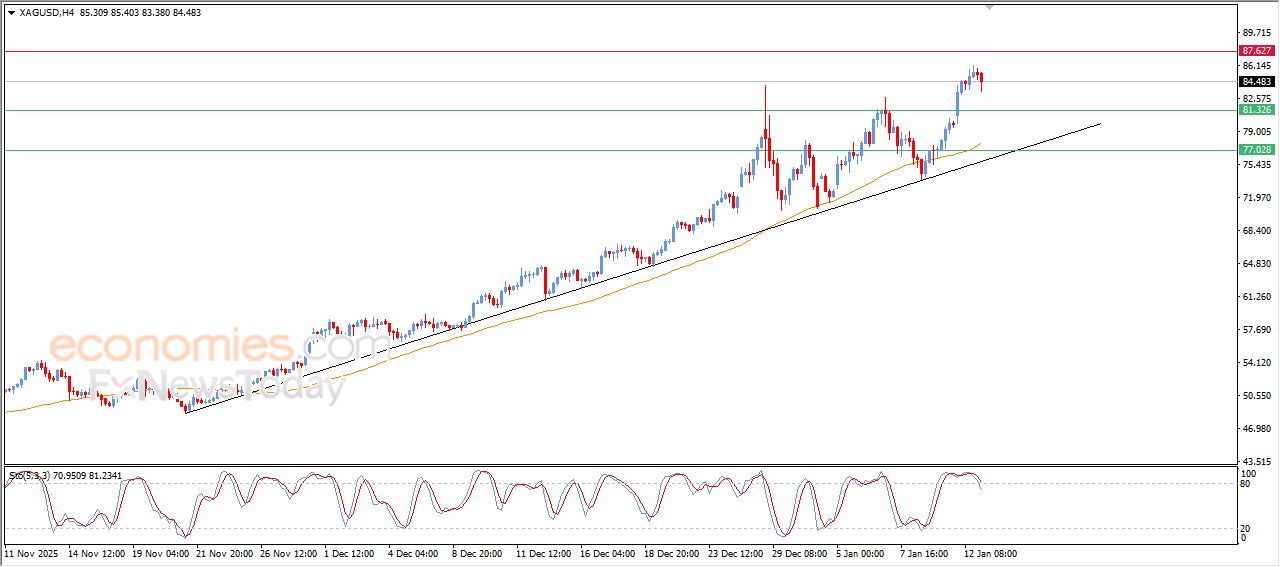Click the stochastic 20 level scale label

[x=1245, y=528]
